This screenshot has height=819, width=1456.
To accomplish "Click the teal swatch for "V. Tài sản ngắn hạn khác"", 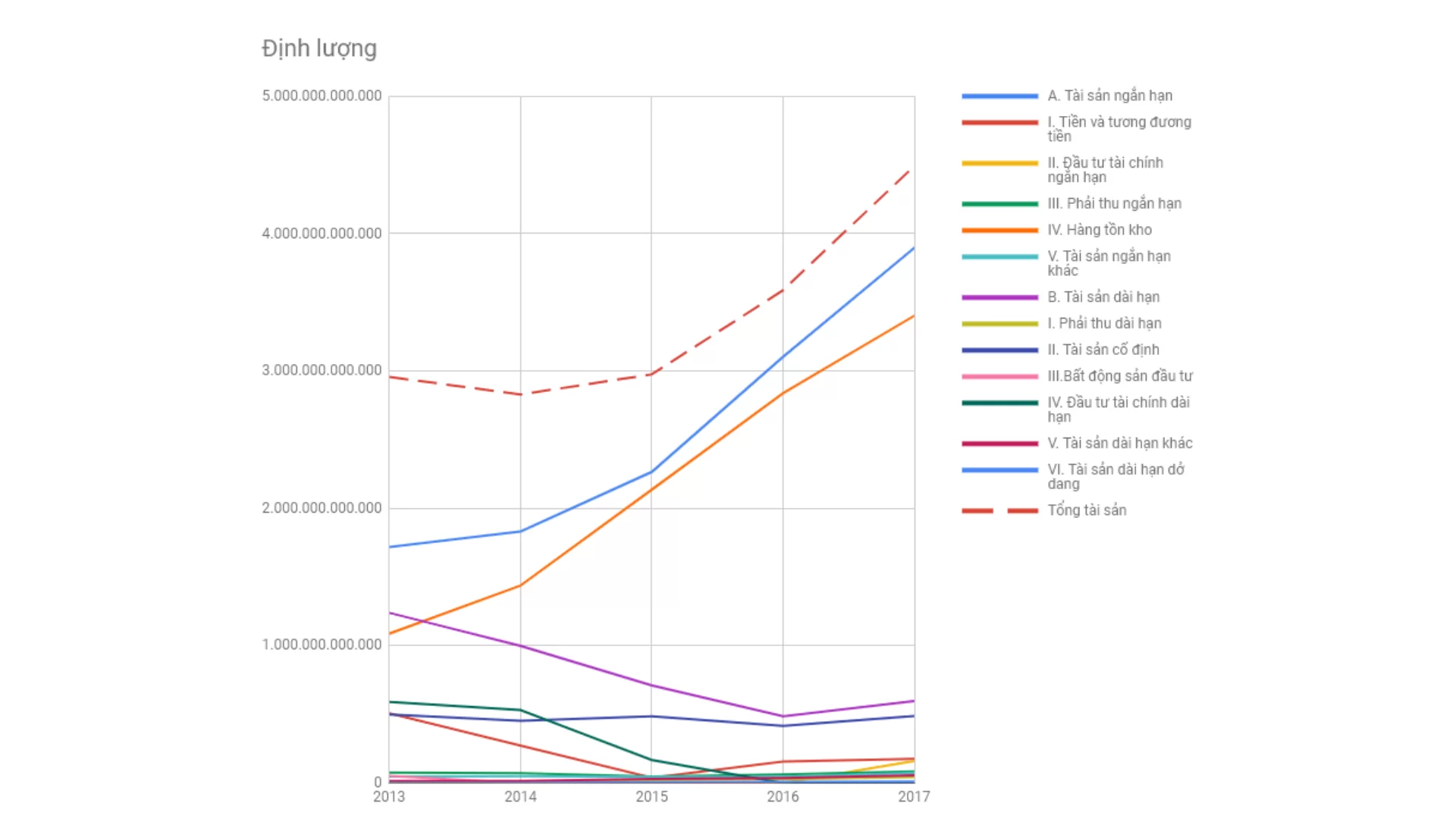I will [x=999, y=257].
